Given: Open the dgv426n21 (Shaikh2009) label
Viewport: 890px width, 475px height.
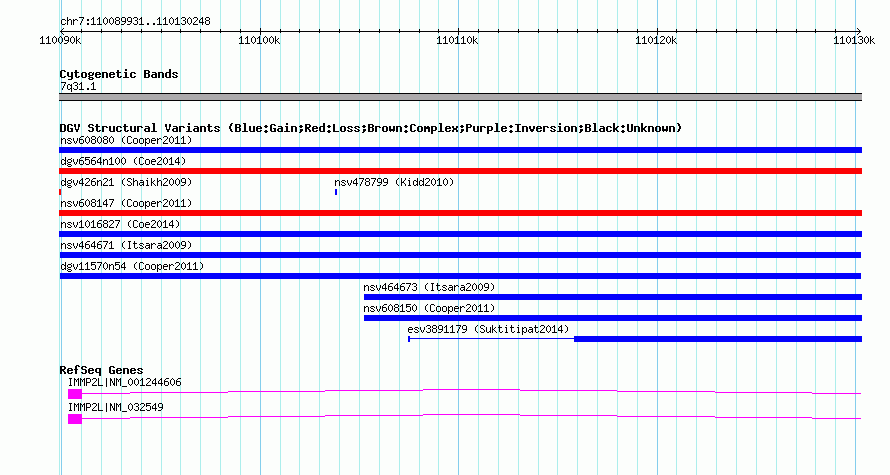Looking at the screenshot, I should (126, 182).
